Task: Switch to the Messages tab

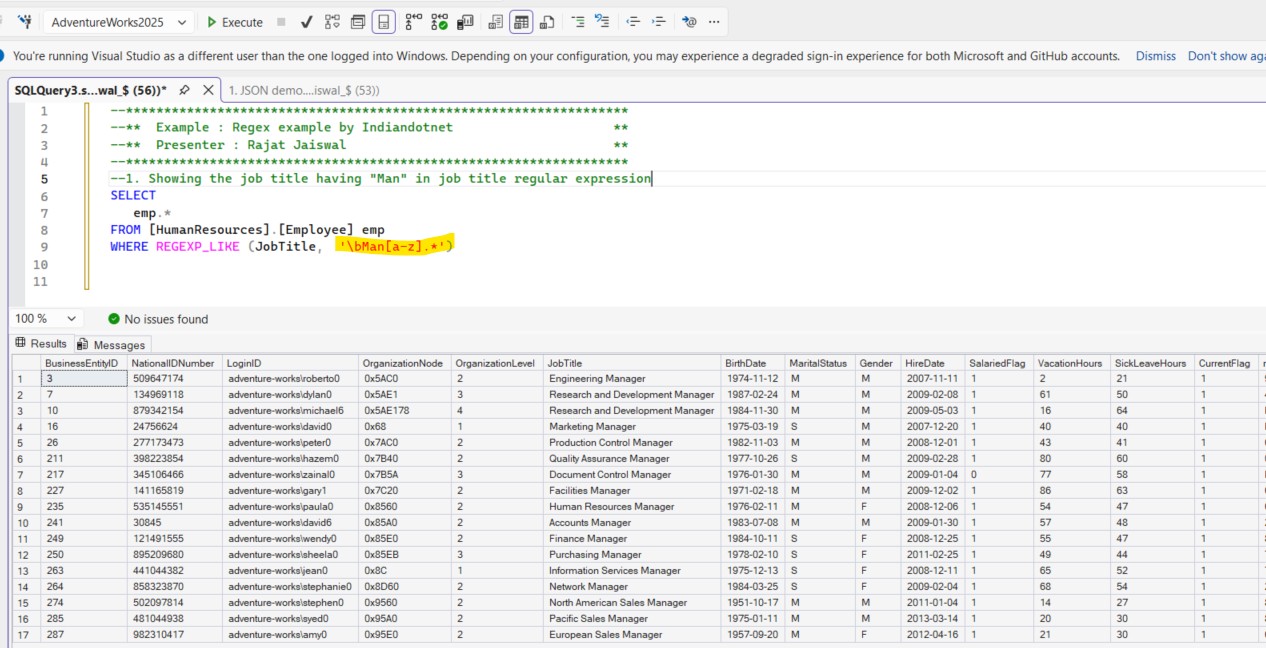Action: click(111, 344)
